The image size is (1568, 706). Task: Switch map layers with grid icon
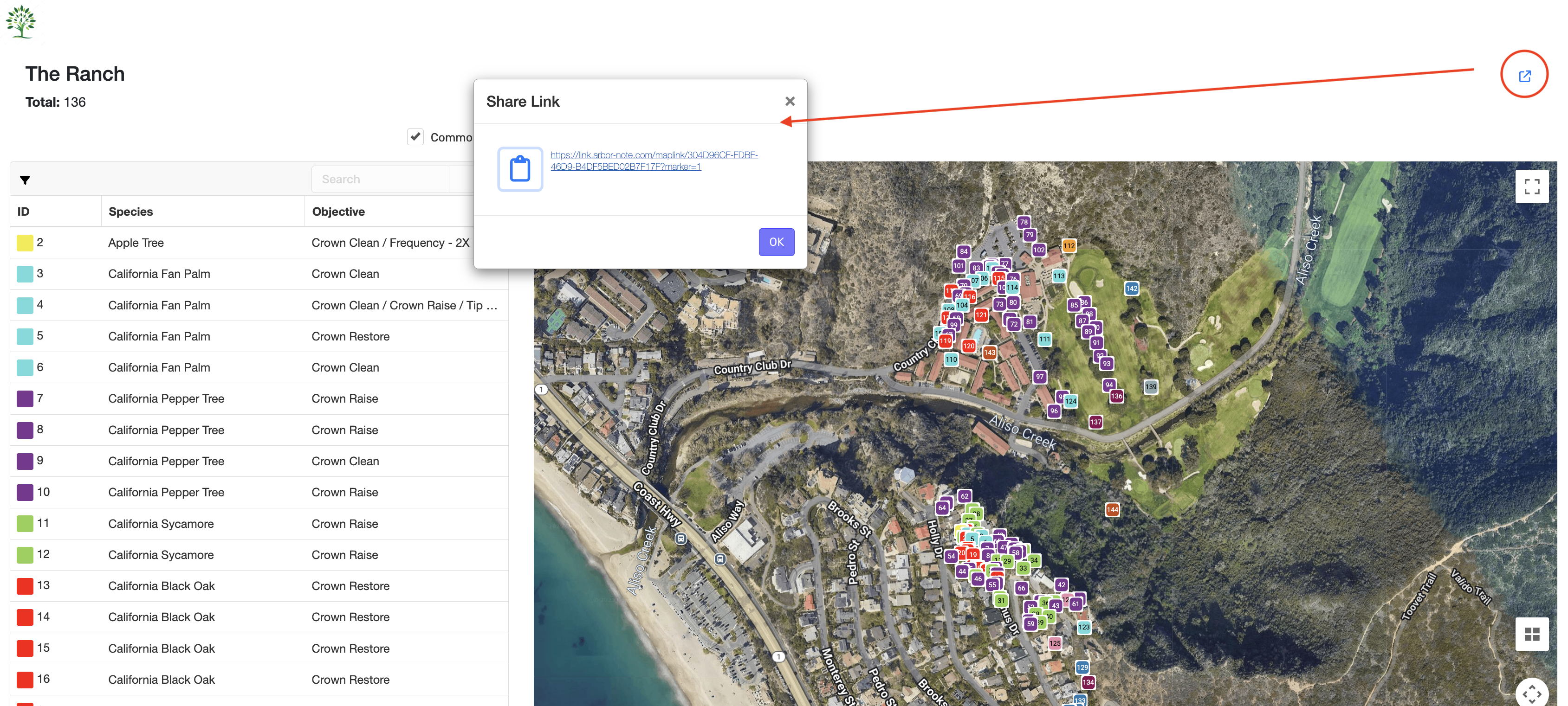coord(1531,634)
